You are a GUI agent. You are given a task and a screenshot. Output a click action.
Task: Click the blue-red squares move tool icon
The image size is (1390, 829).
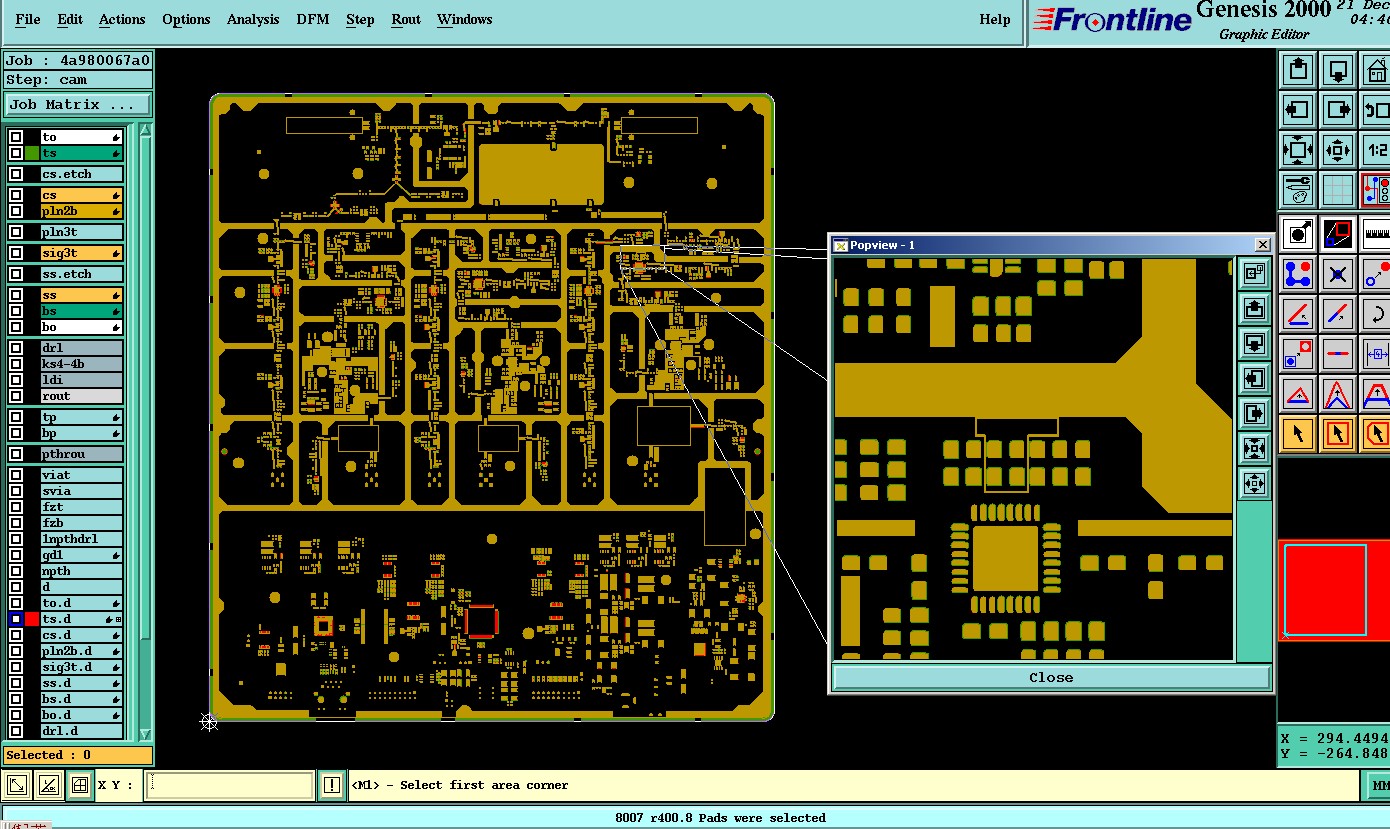coord(1298,354)
